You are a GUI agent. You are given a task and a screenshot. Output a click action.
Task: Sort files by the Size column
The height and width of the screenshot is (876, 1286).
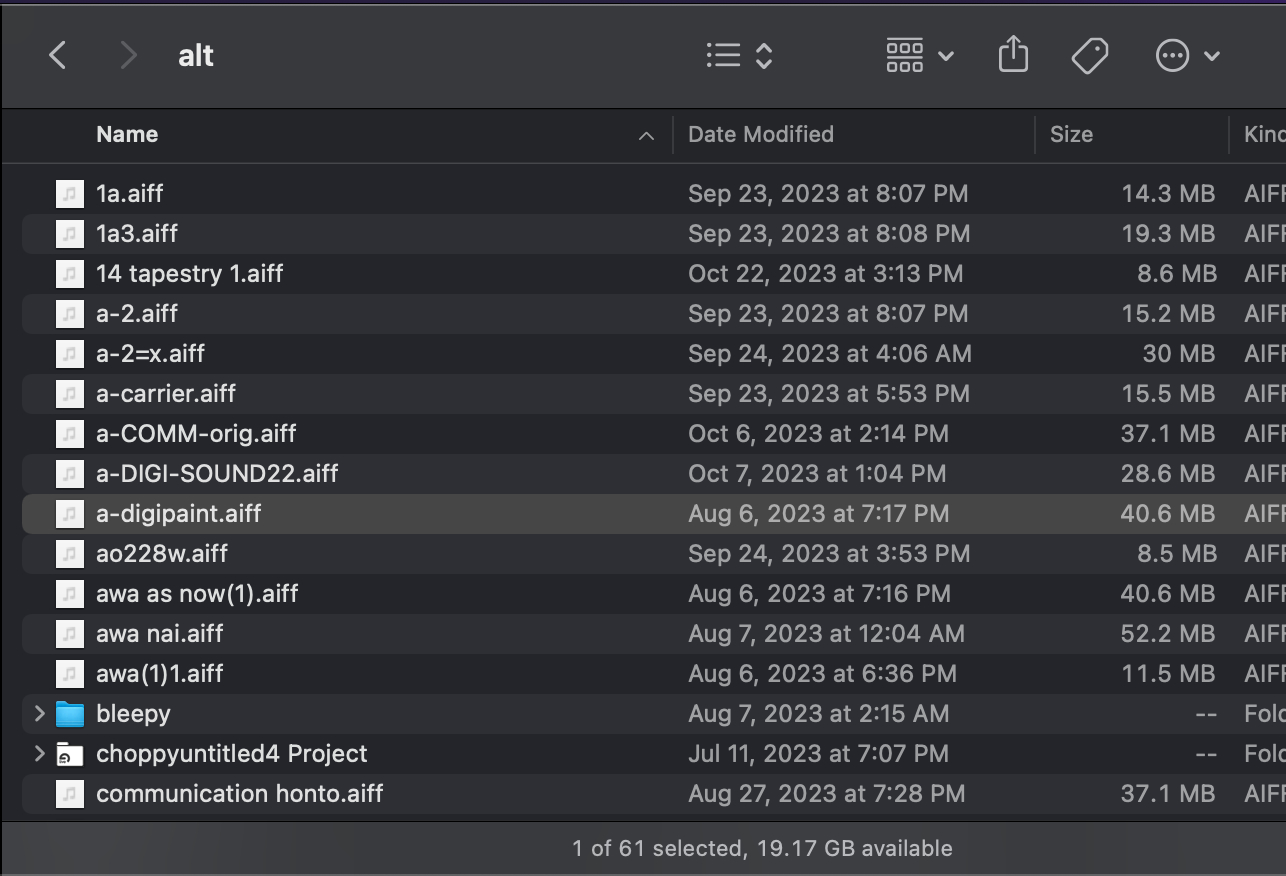[x=1071, y=135]
